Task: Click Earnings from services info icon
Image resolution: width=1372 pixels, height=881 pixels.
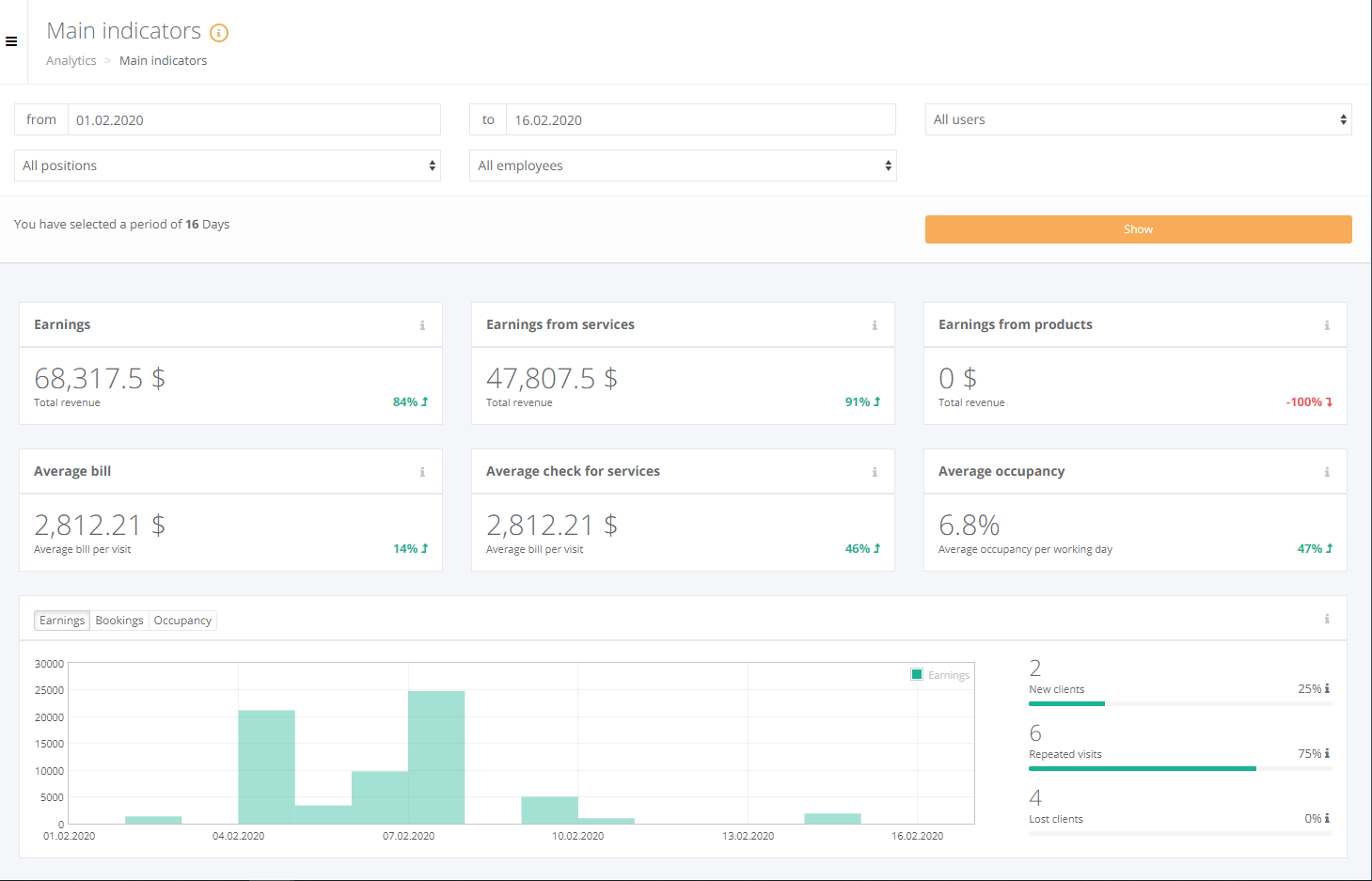Action: coord(875,325)
